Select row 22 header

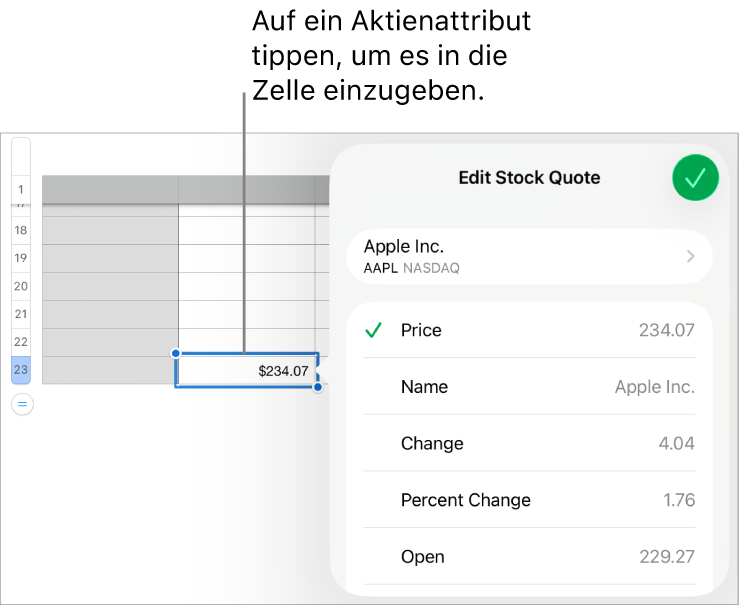21,342
